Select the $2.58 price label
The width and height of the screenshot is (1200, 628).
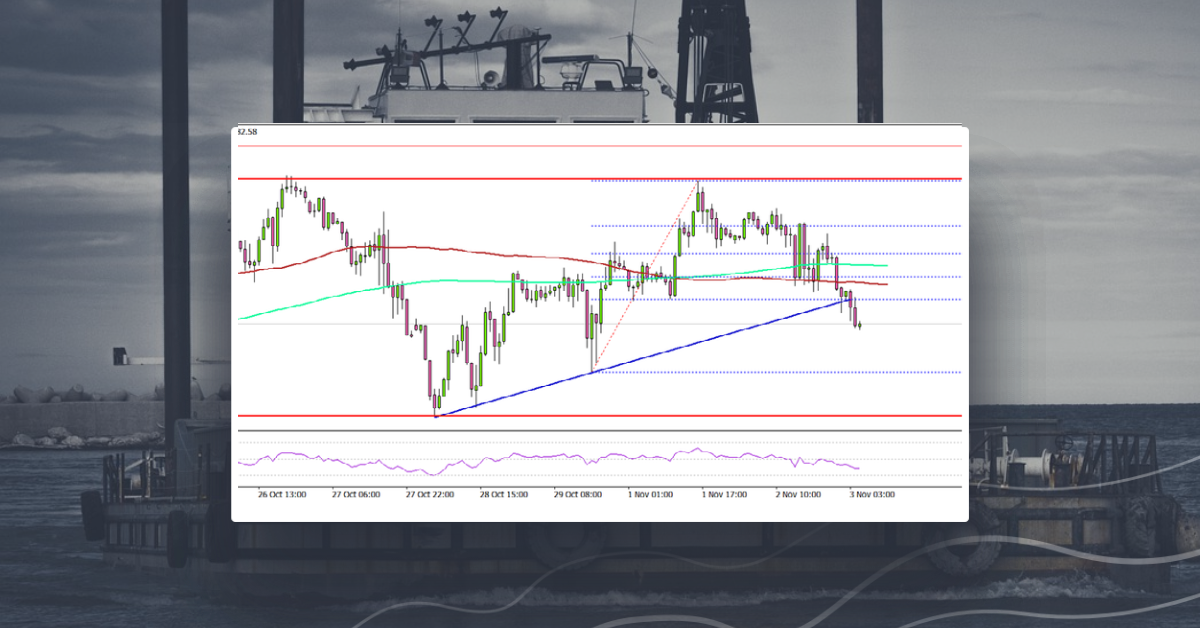(x=245, y=131)
